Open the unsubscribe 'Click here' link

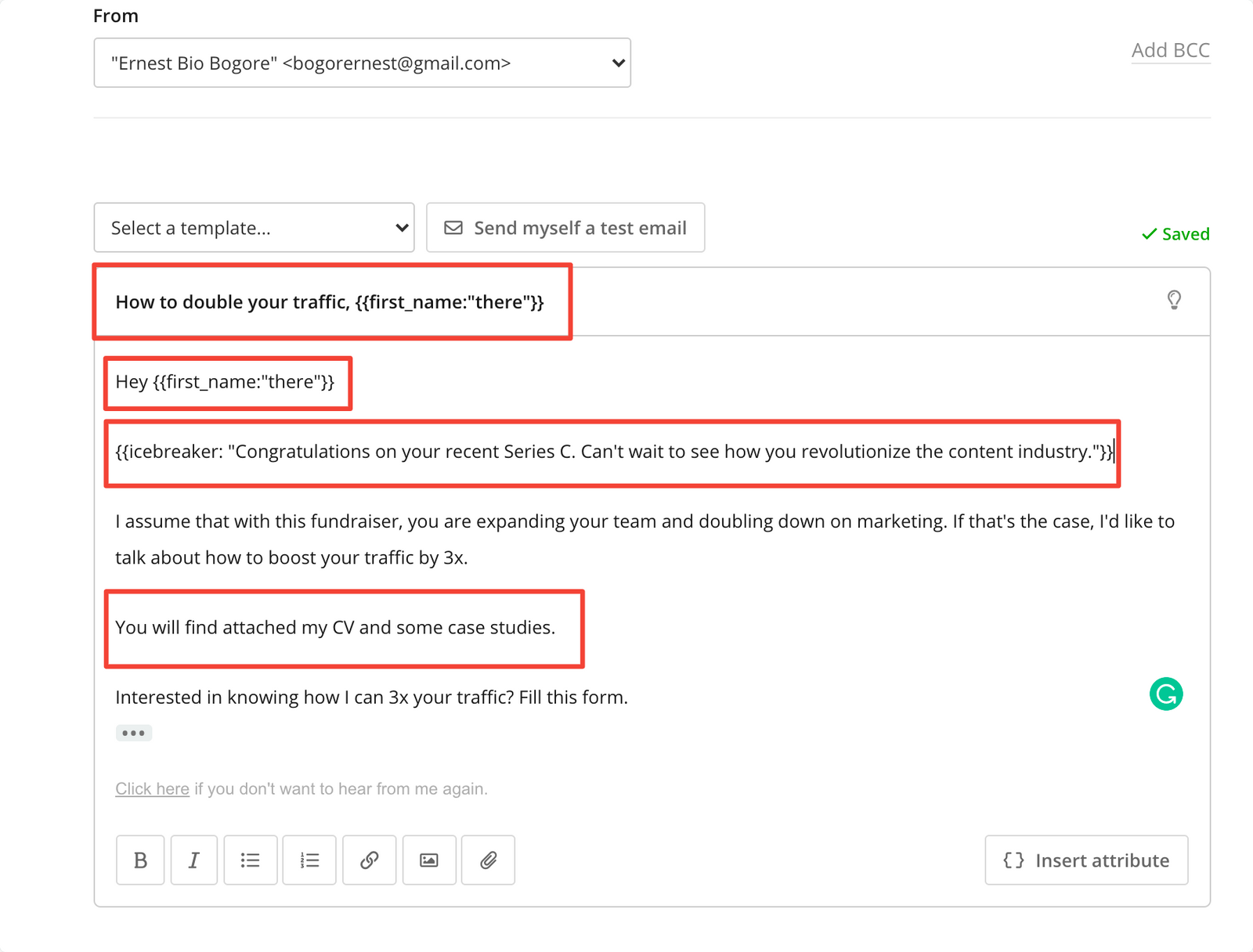click(151, 788)
